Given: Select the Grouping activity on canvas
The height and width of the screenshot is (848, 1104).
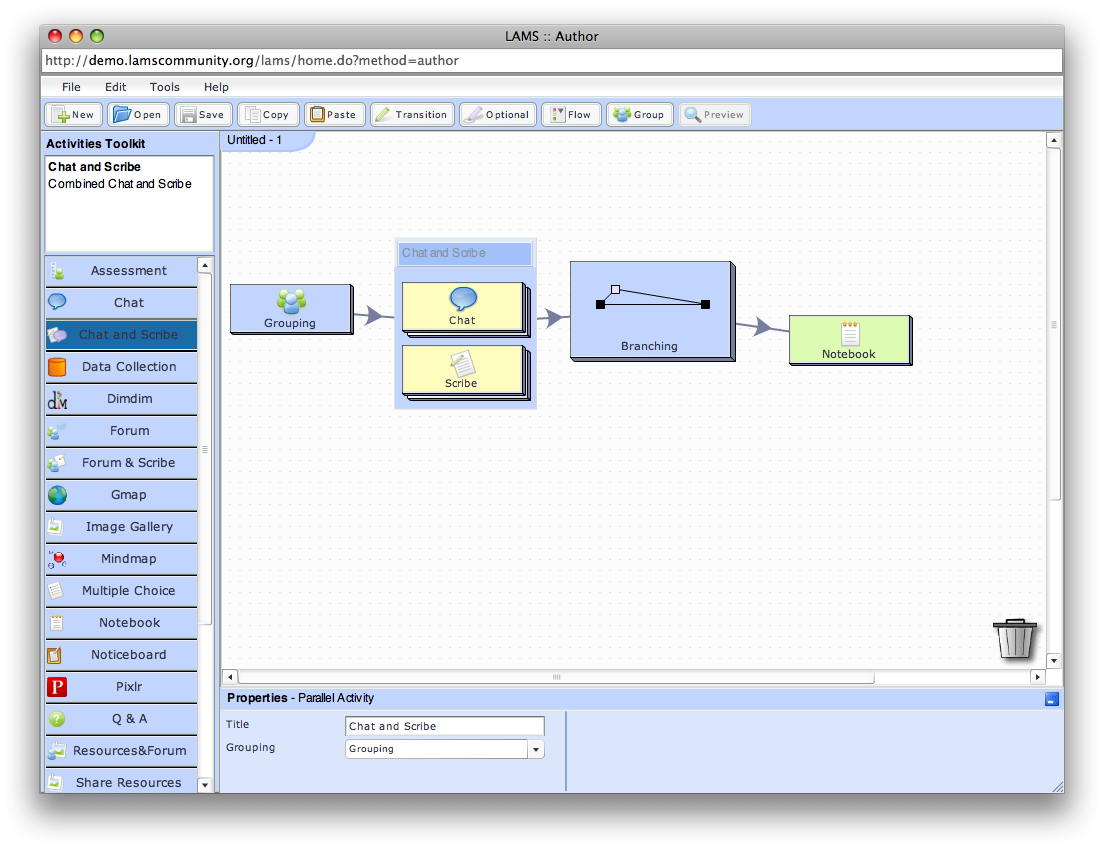Looking at the screenshot, I should pyautogui.click(x=290, y=308).
